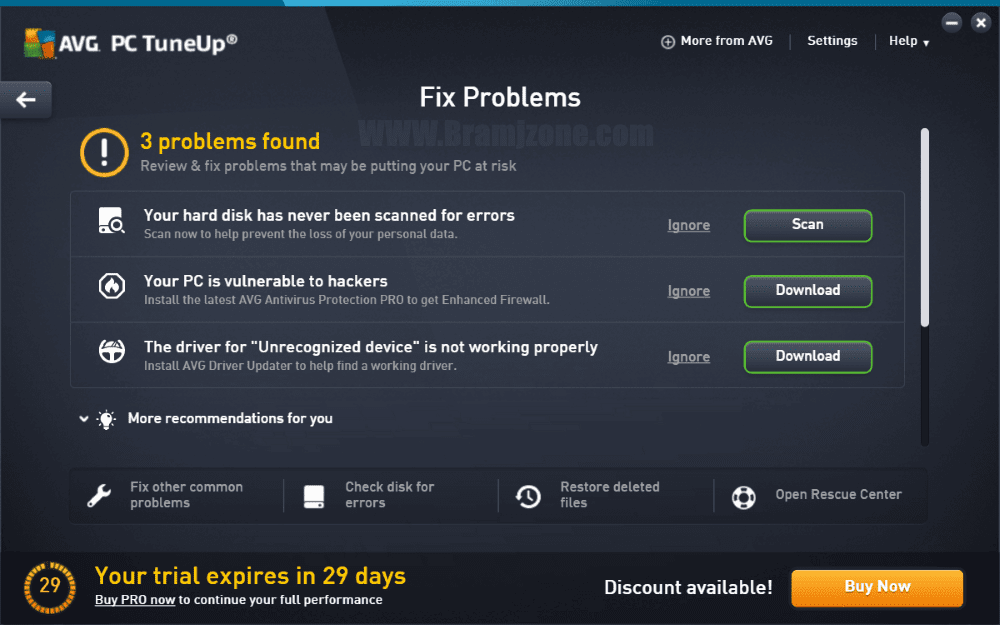Ignore the vulnerable to hackers problem
Image resolution: width=1000 pixels, height=625 pixels.
click(689, 291)
